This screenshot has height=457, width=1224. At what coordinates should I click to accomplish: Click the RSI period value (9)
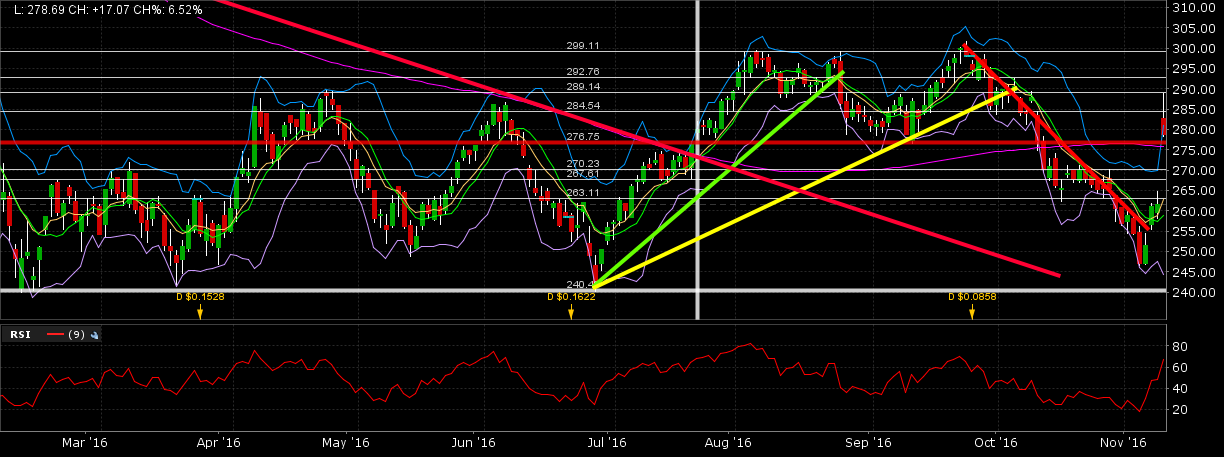pyautogui.click(x=76, y=335)
